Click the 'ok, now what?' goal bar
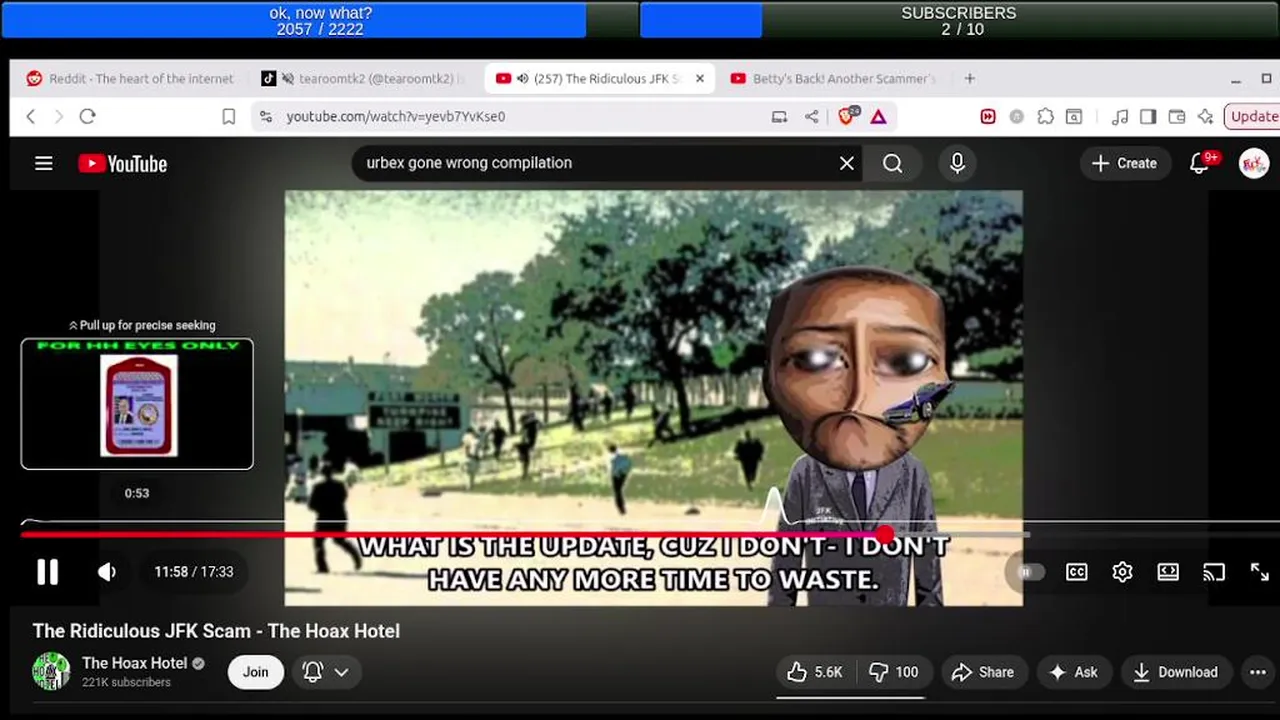1280x720 pixels. [x=320, y=20]
